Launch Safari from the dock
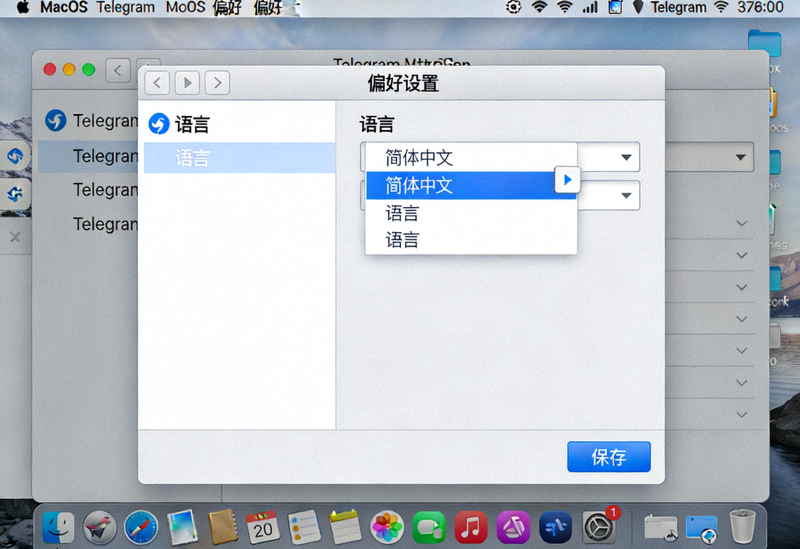This screenshot has height=549, width=800. (141, 527)
